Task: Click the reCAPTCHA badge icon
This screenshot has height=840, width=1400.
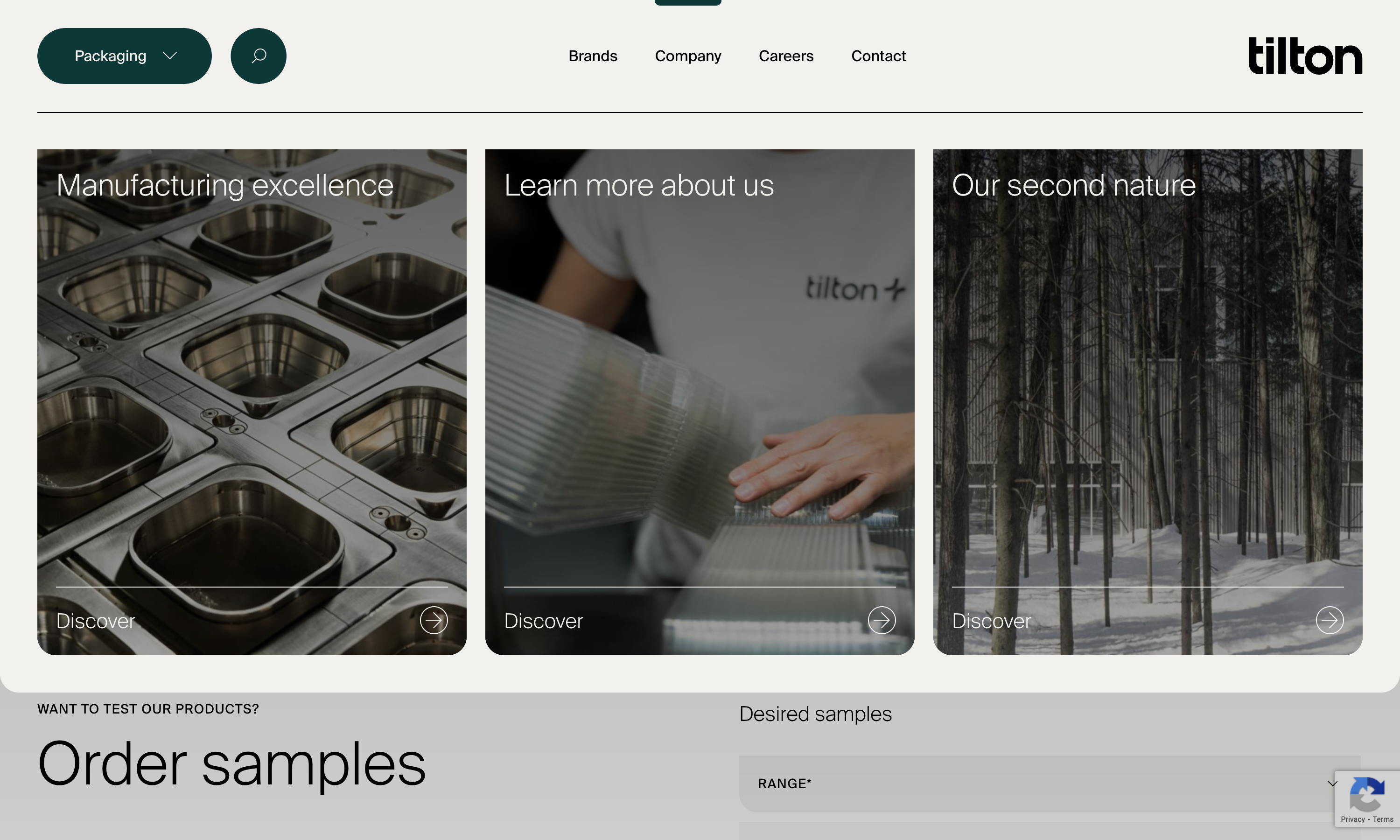Action: click(1367, 794)
